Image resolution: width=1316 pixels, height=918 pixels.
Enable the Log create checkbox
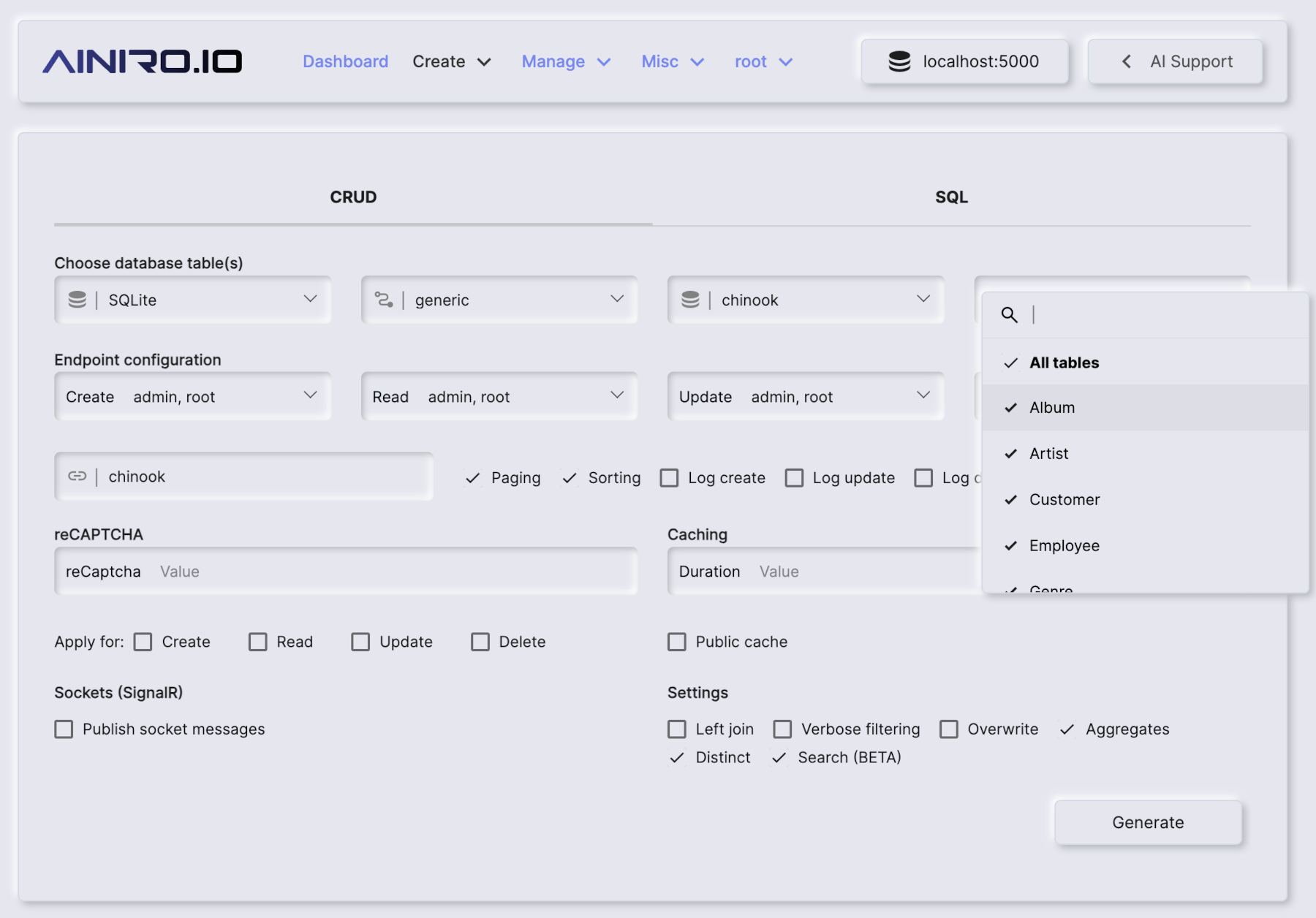tap(669, 477)
